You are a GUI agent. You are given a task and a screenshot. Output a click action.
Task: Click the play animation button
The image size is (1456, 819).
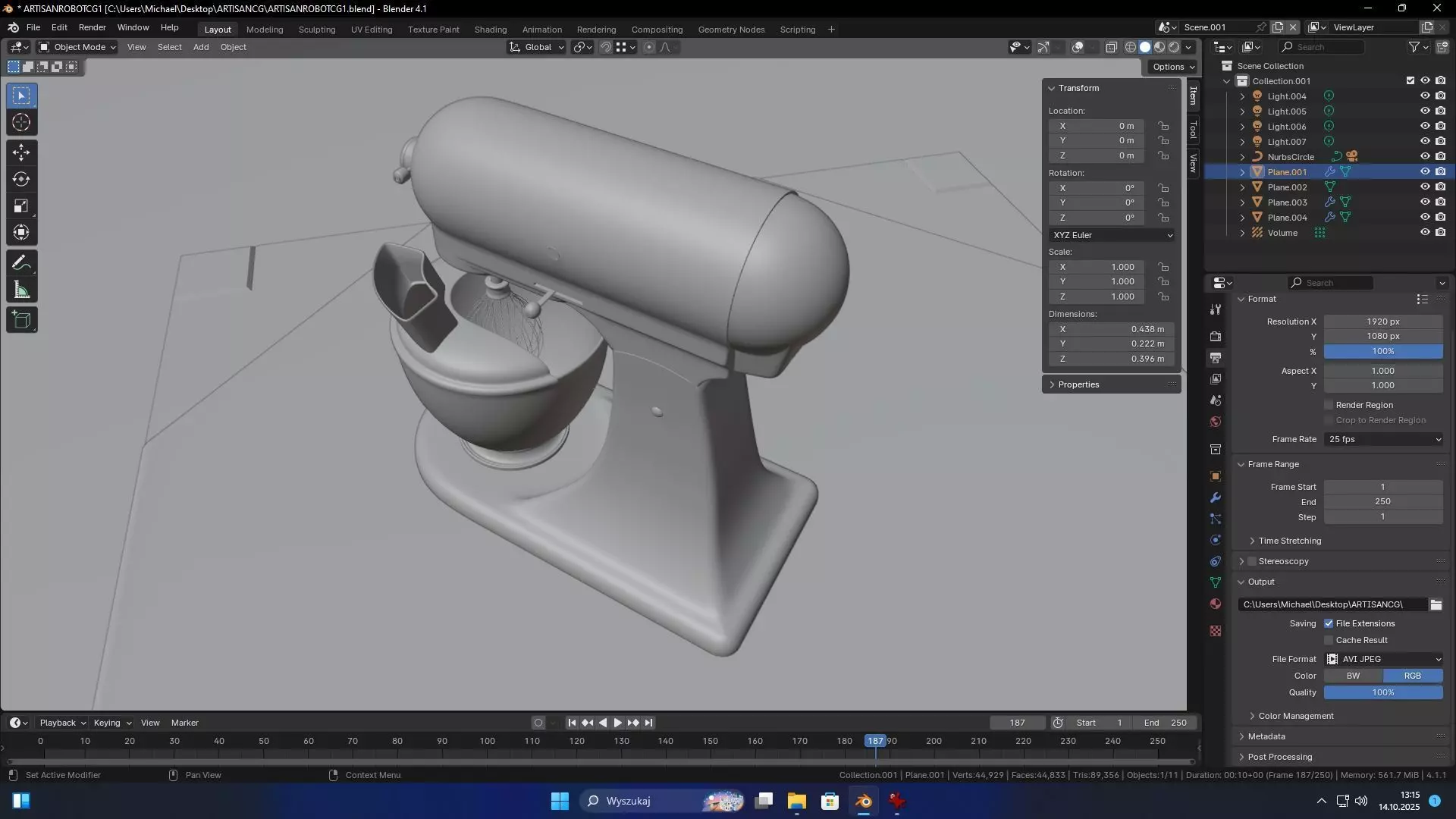coord(617,723)
